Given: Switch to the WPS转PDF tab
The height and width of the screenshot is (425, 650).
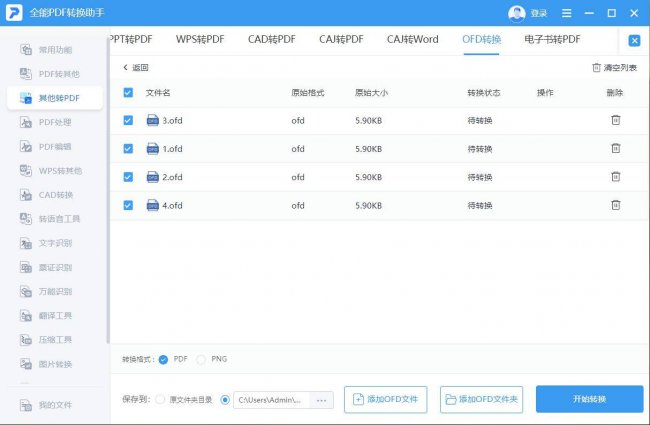Looking at the screenshot, I should click(200, 39).
